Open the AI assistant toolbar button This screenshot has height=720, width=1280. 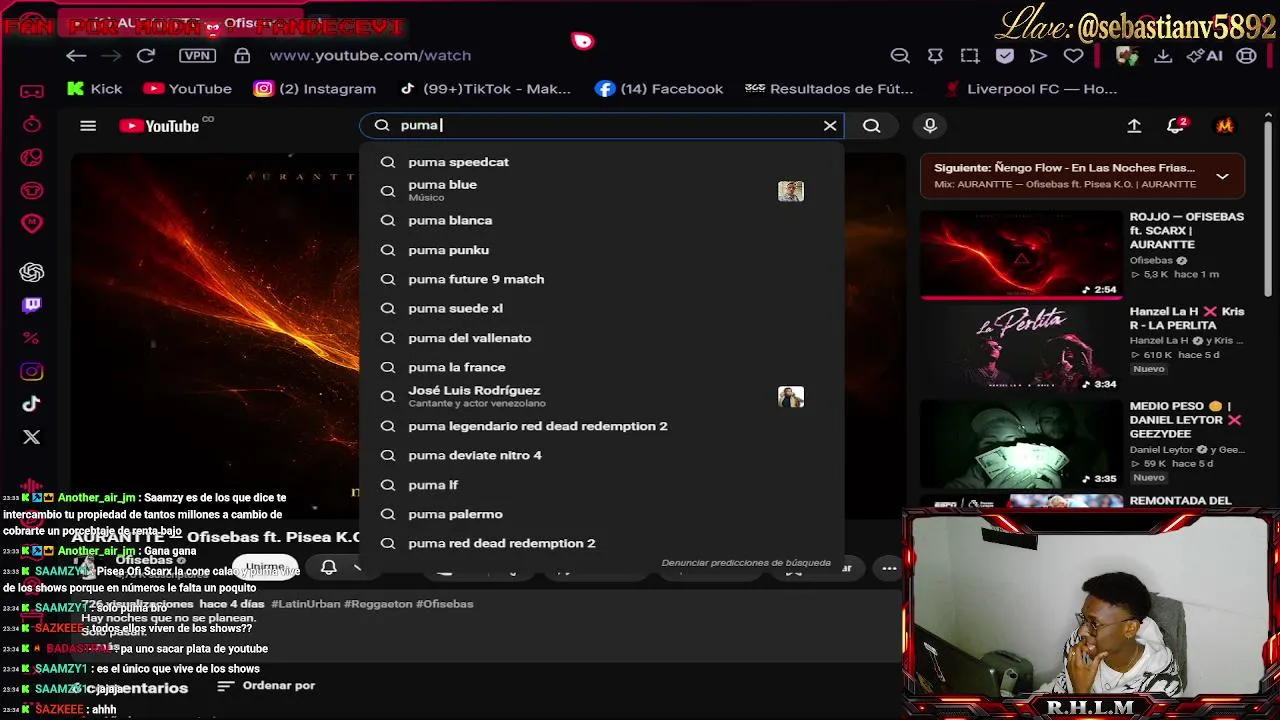pos(1205,56)
